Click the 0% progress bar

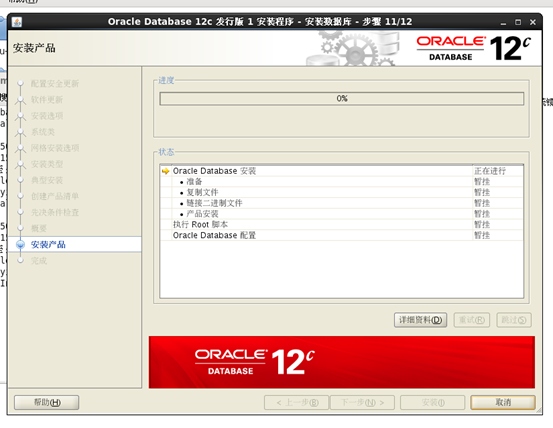click(341, 99)
